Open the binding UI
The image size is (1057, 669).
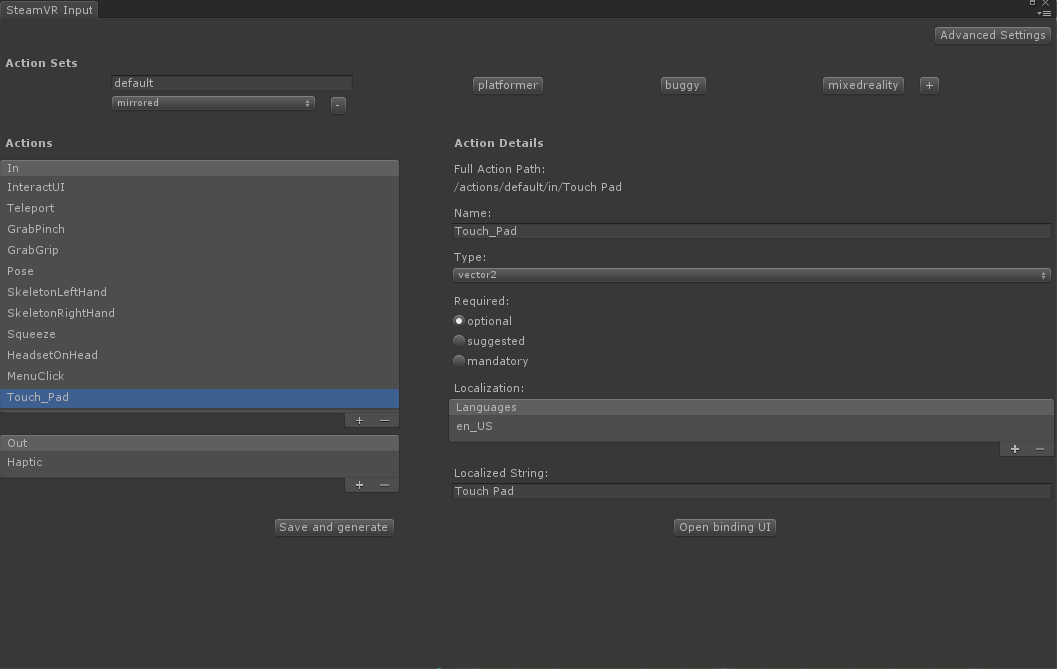[724, 526]
